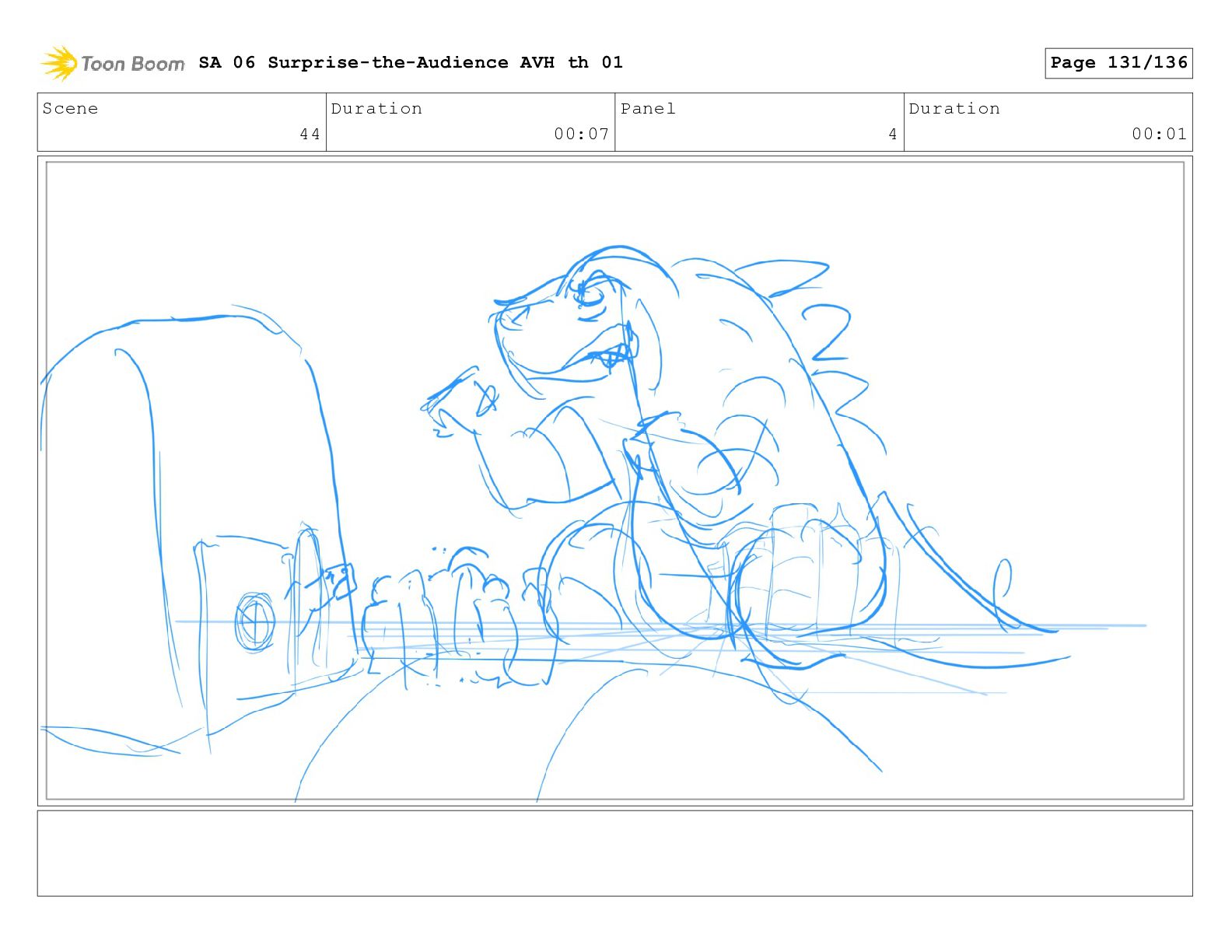This screenshot has width=1232, height=952.
Task: Click the panel number '4'
Action: [x=893, y=135]
